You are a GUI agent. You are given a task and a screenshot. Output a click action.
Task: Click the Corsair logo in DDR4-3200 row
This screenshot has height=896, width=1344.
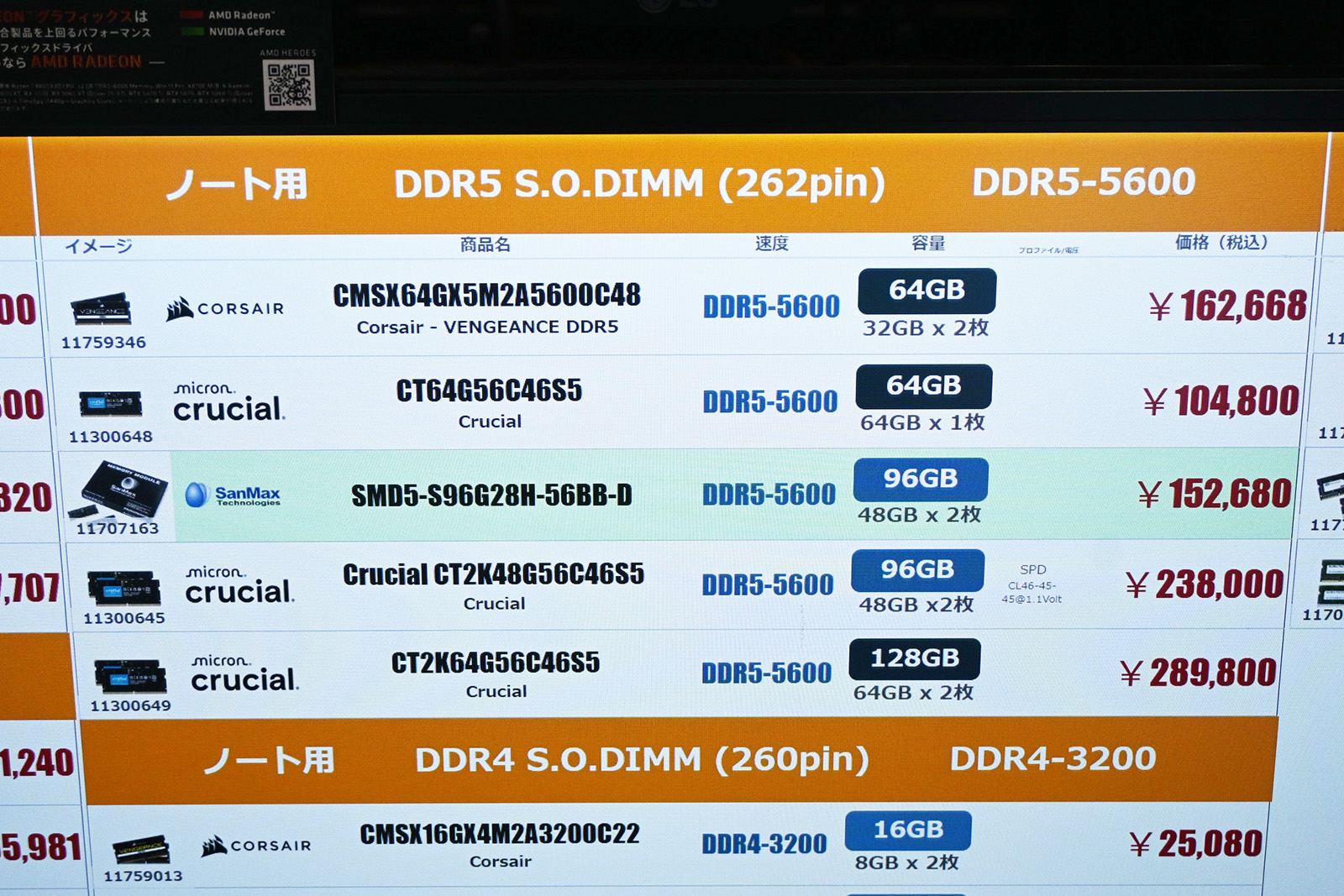(255, 846)
